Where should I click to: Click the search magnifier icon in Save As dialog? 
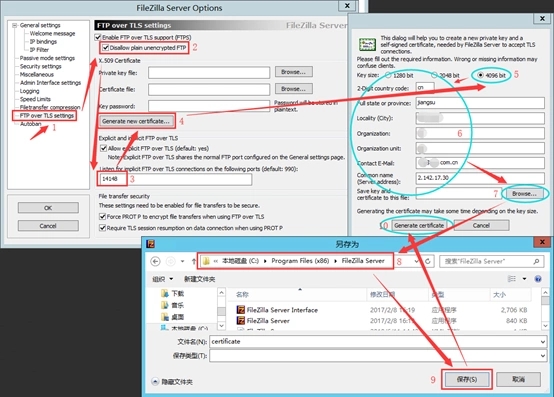point(536,261)
